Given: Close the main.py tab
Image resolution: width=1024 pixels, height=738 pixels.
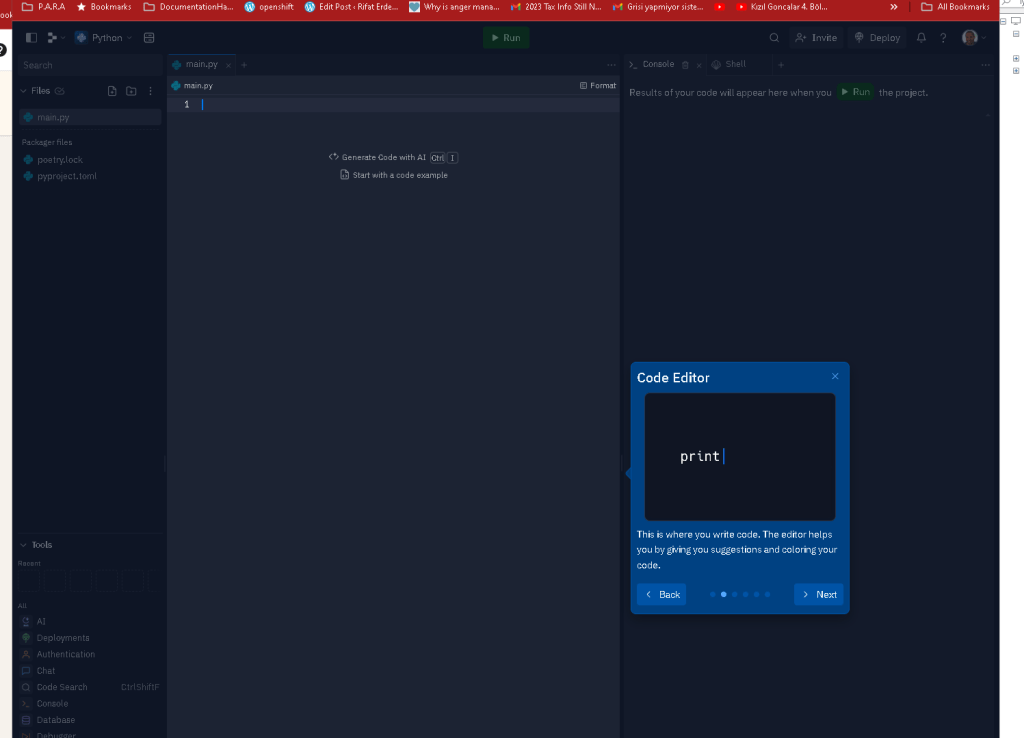Looking at the screenshot, I should point(228,65).
